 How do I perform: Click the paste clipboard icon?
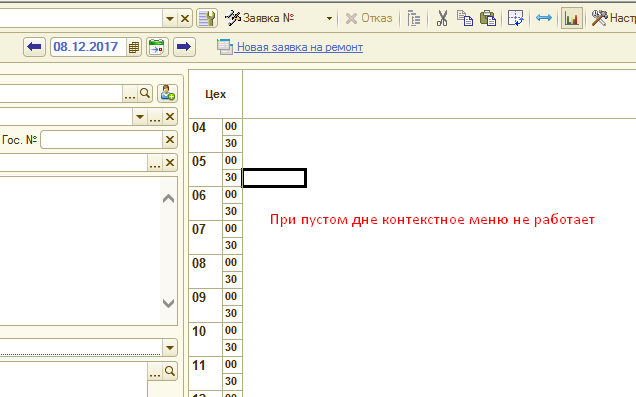tap(488, 18)
